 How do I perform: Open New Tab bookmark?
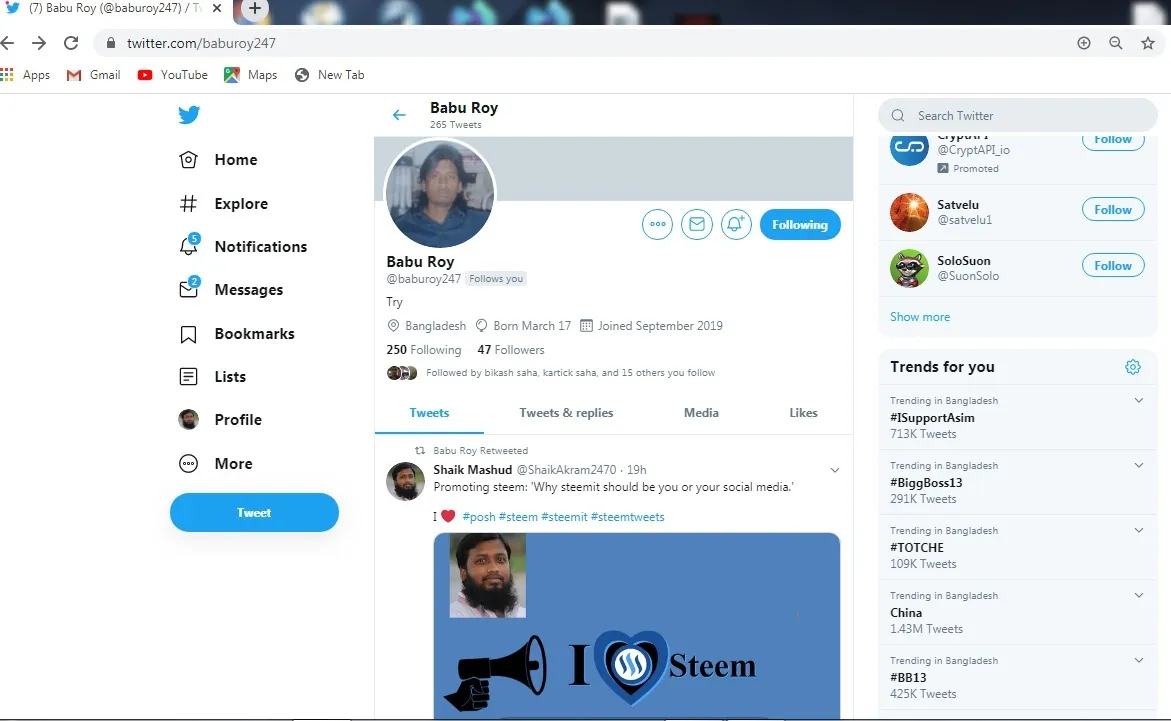coord(329,75)
